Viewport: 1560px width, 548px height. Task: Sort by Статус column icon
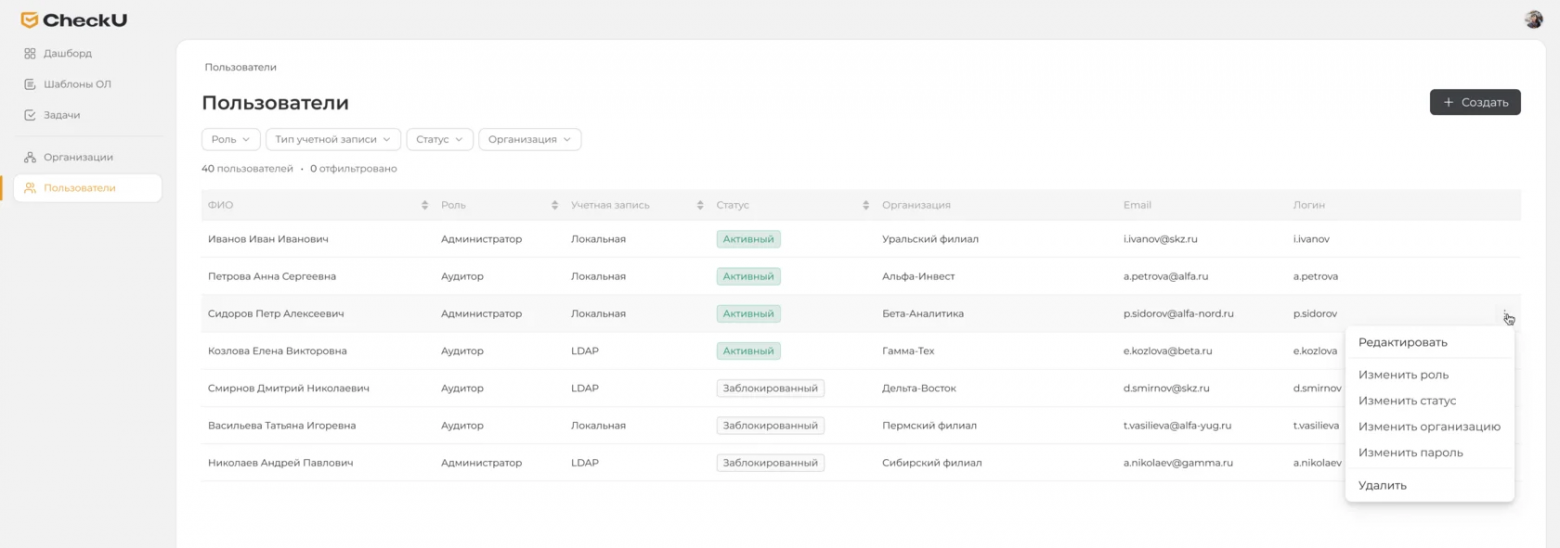click(x=866, y=205)
